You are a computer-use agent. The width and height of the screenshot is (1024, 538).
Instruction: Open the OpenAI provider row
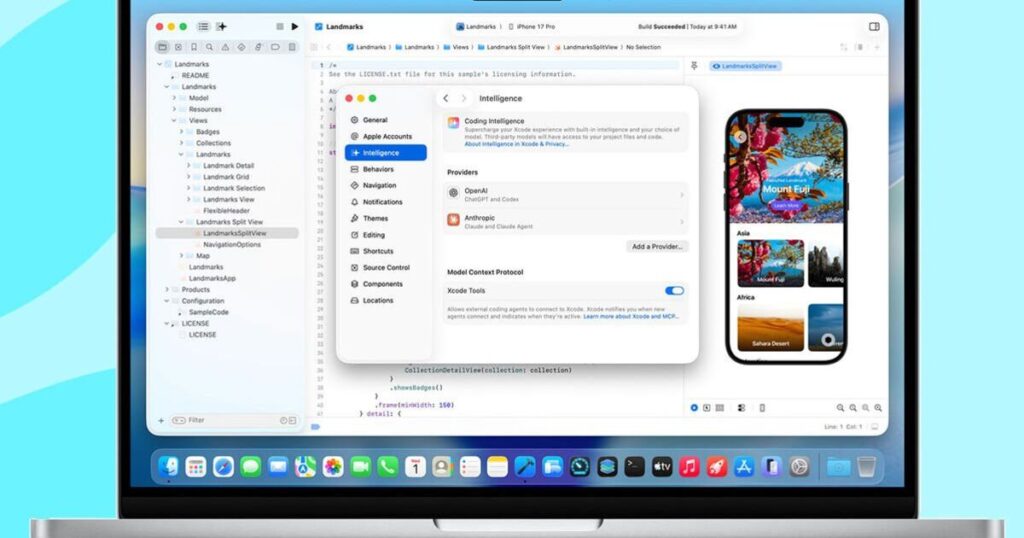point(565,195)
